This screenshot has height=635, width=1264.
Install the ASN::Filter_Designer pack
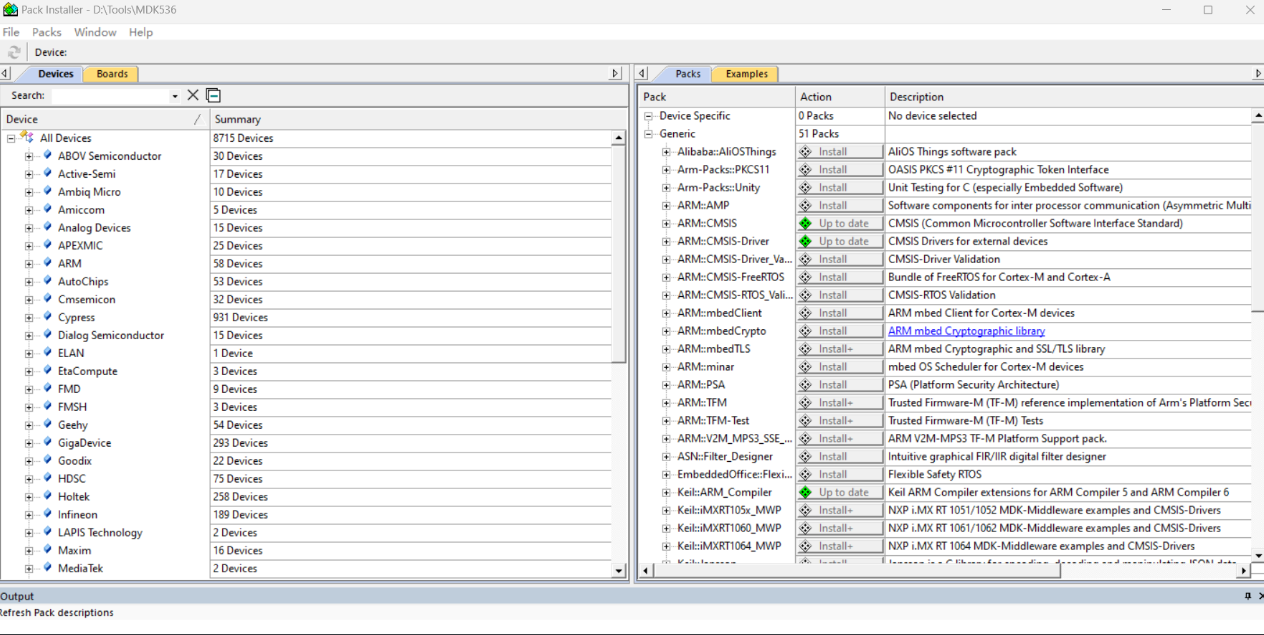[x=840, y=456]
